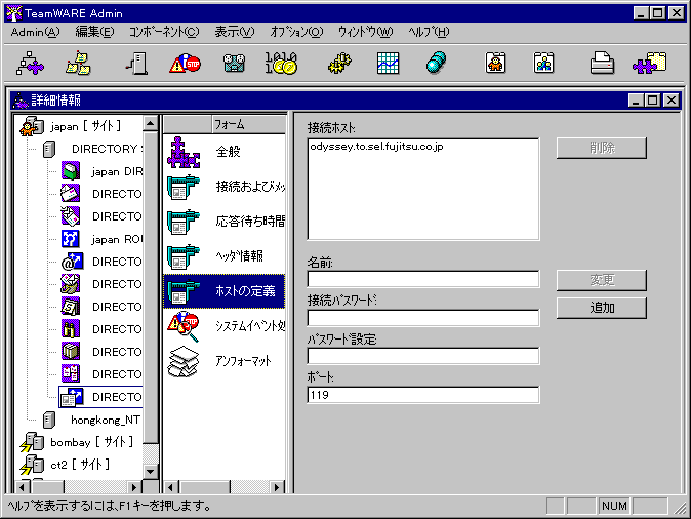Select odyssey.to.sel.fujitsu.co.jp in host list

(377, 147)
